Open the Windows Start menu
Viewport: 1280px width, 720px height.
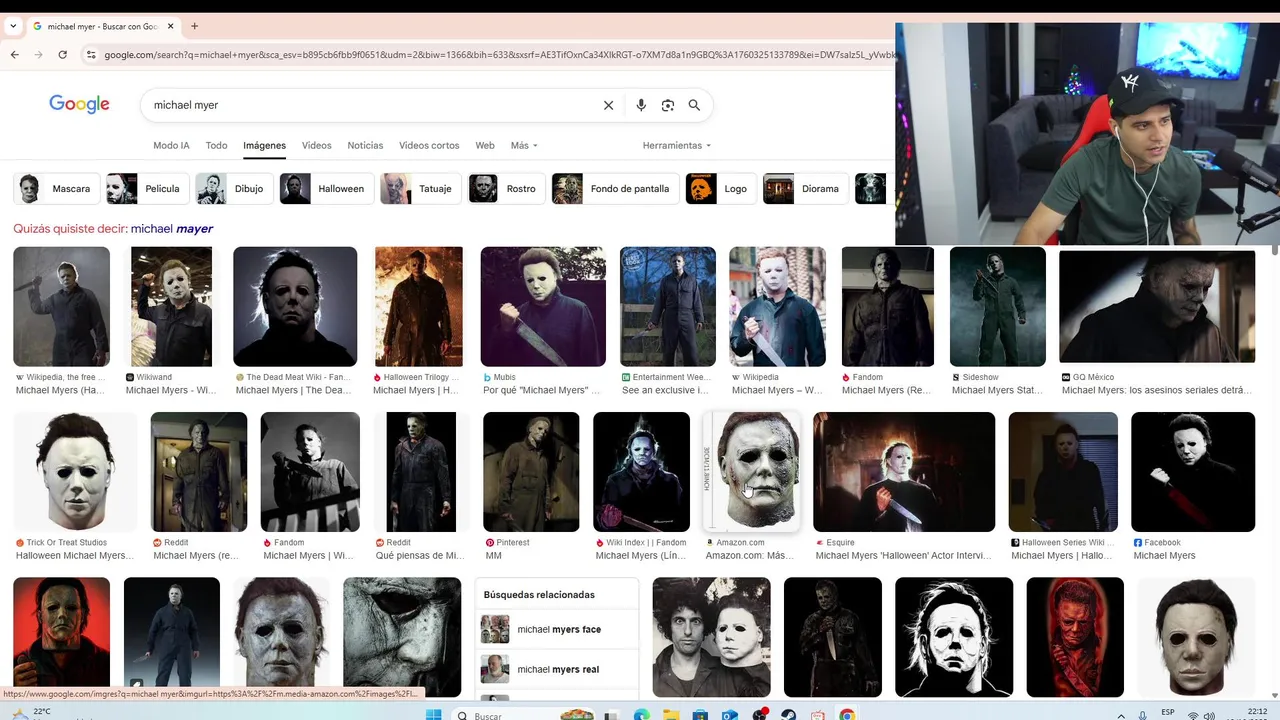pyautogui.click(x=433, y=714)
